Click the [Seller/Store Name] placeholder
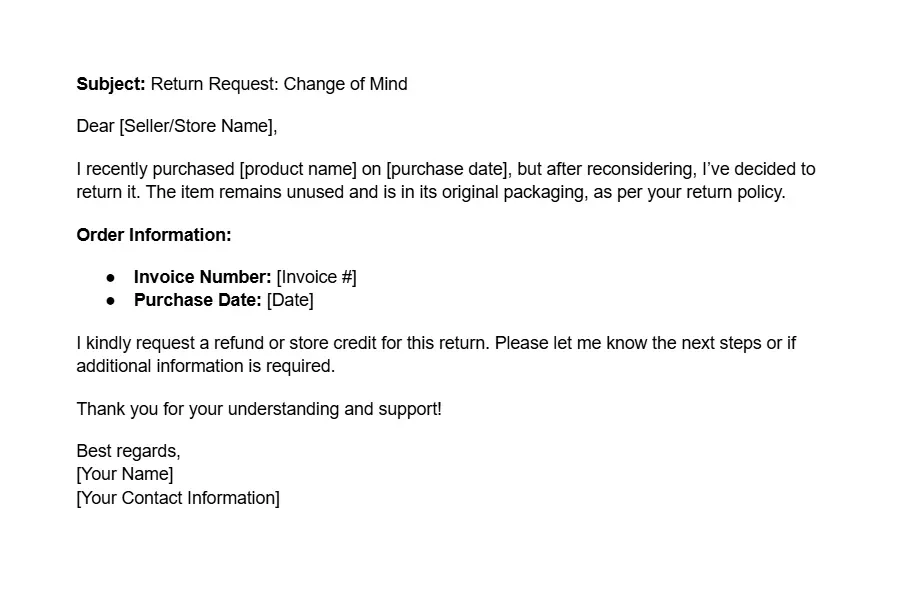This screenshot has height=599, width=921. click(x=196, y=126)
